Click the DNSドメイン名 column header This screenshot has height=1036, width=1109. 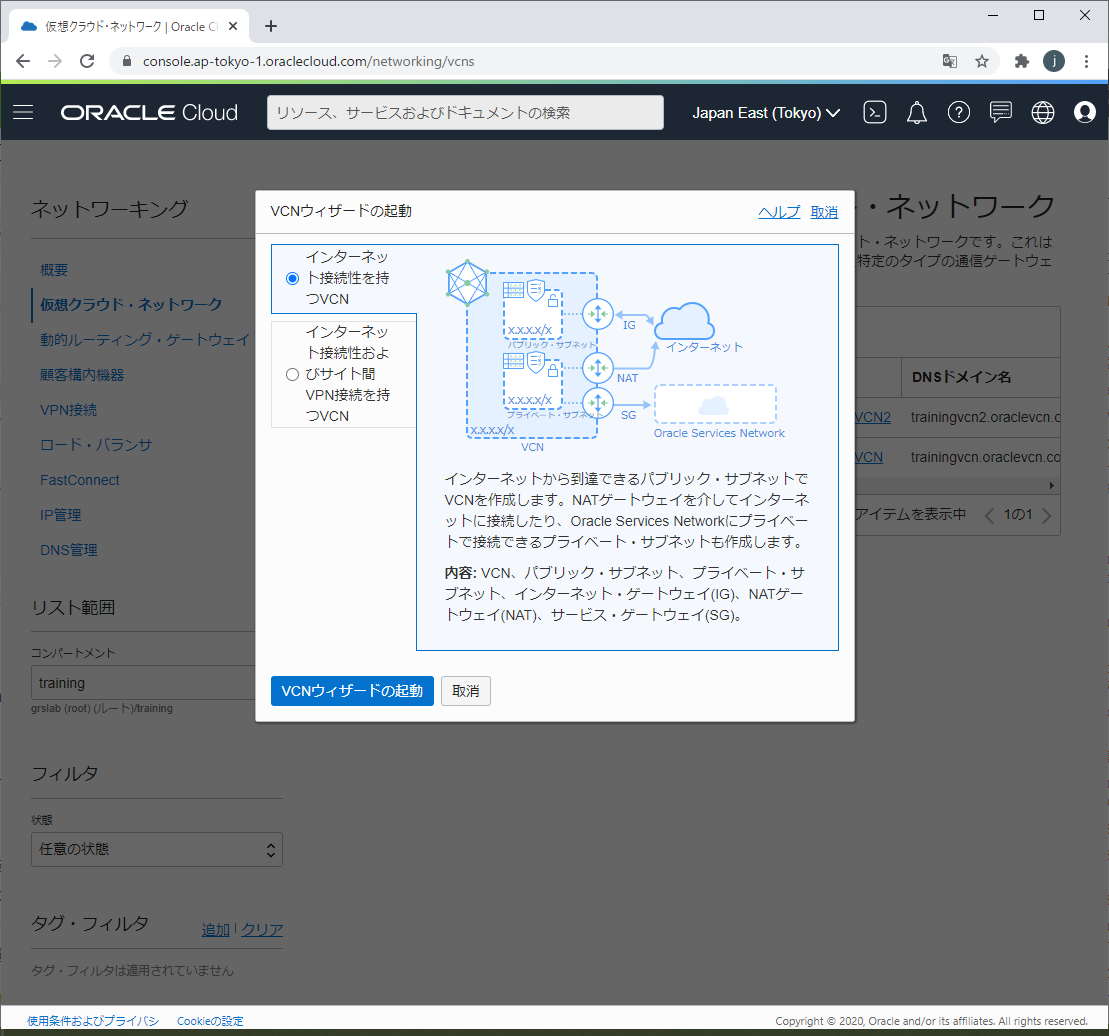[x=961, y=378]
